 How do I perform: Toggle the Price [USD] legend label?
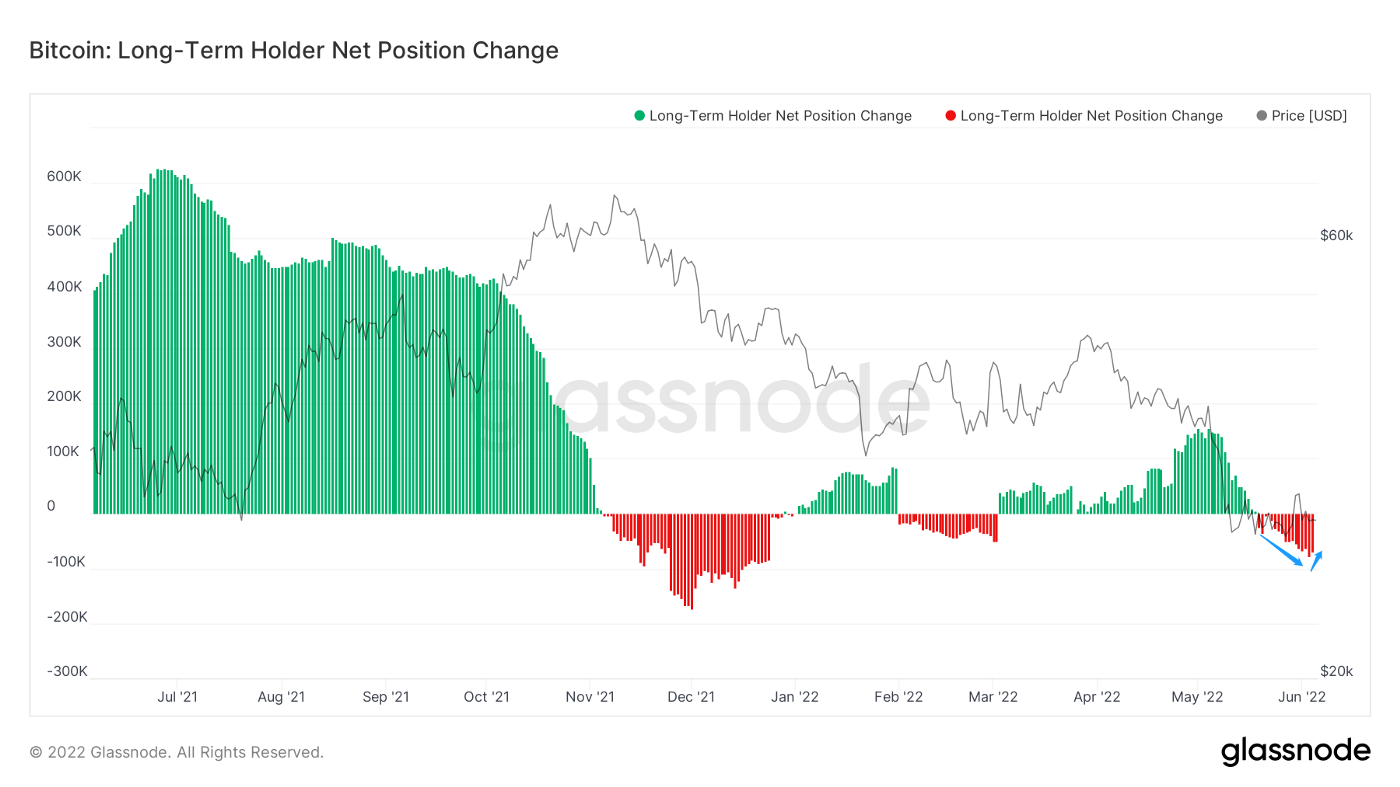[x=1309, y=116]
